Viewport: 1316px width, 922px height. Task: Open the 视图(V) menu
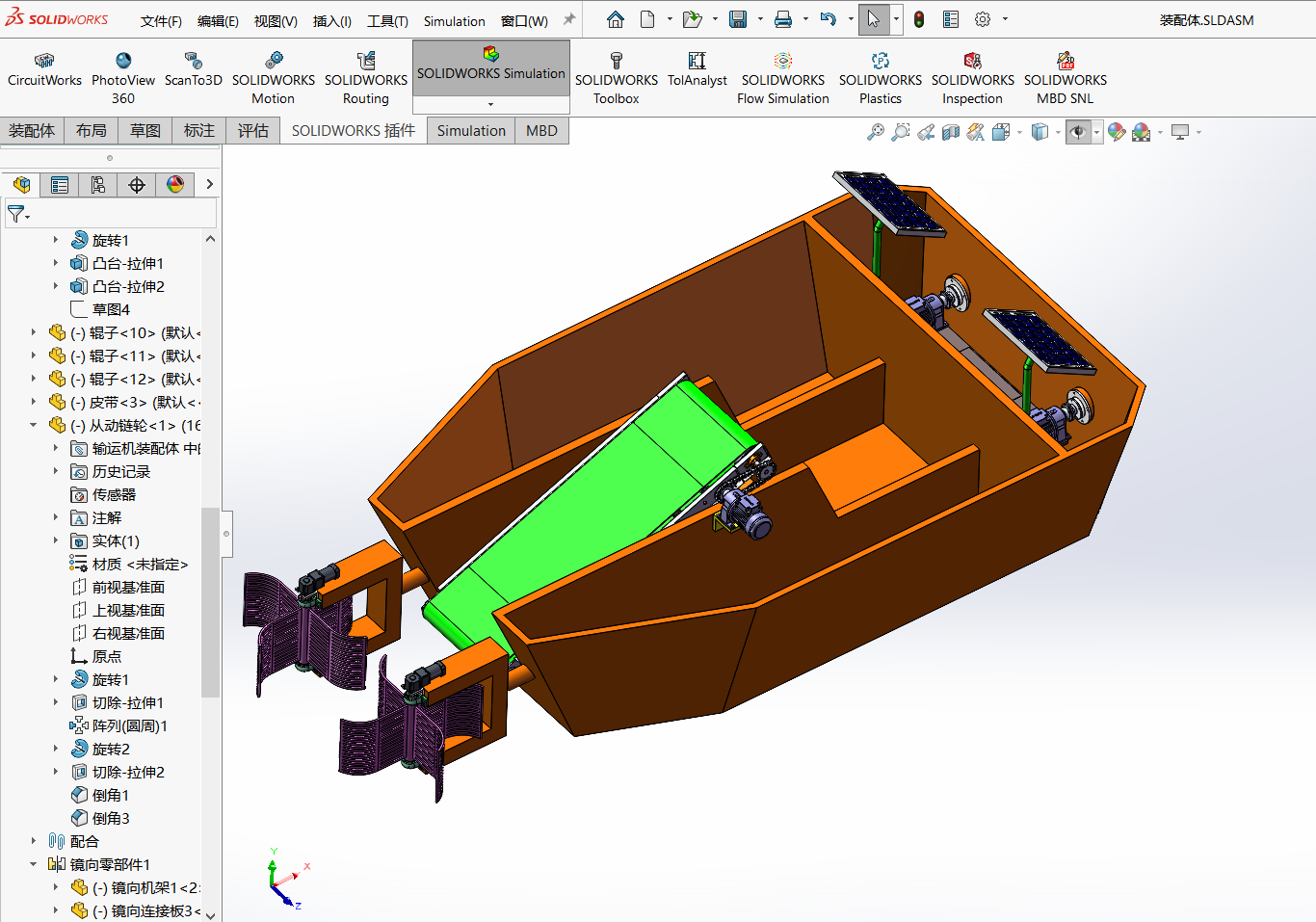point(276,20)
